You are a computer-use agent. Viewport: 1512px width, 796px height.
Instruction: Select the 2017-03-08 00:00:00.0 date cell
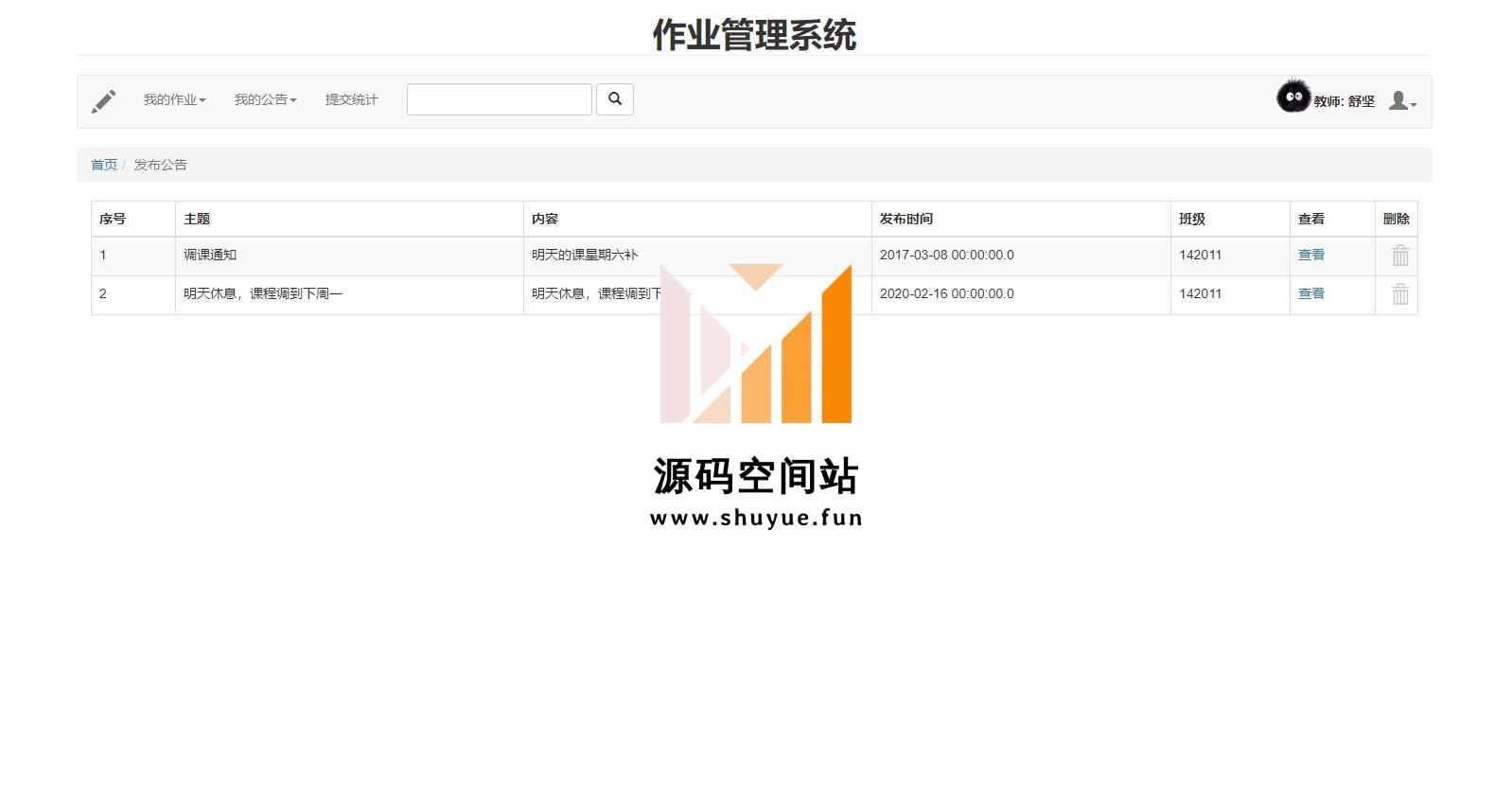pos(1021,256)
